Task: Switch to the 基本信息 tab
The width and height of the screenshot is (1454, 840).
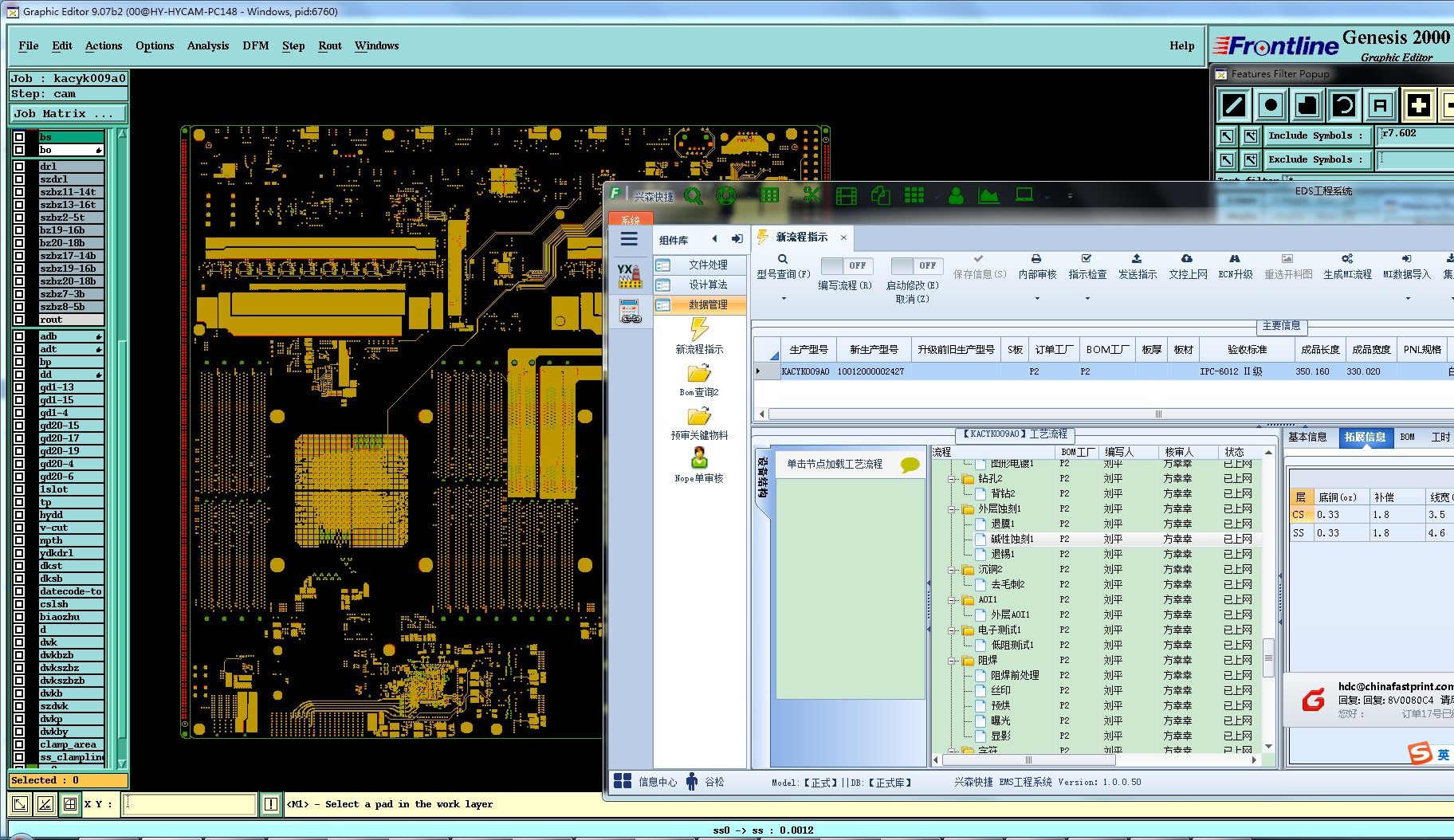Action: (x=1307, y=437)
